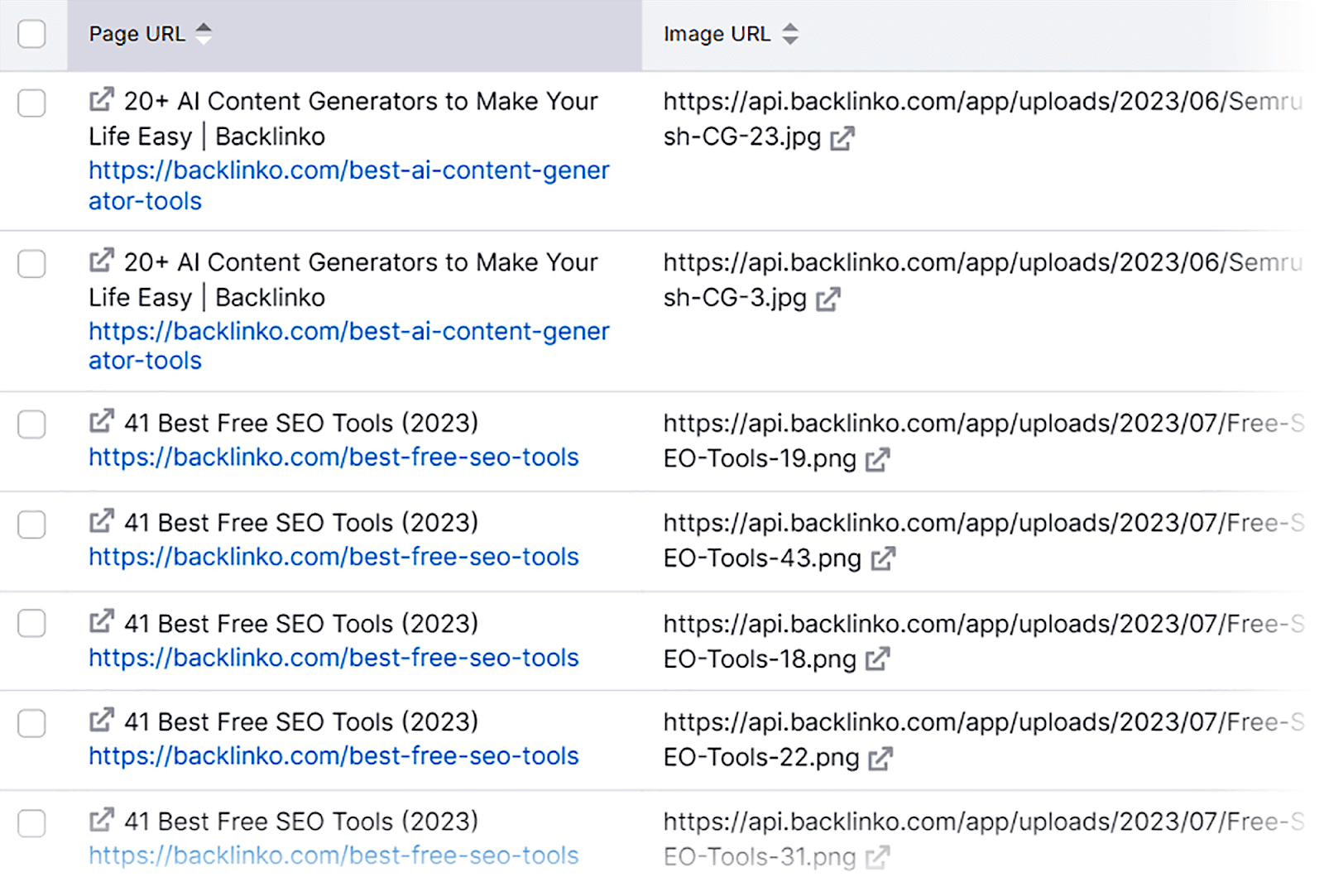Open Semrush-CG-23.jpg image in new tab
The width and height of the screenshot is (1324, 896).
coord(842,138)
